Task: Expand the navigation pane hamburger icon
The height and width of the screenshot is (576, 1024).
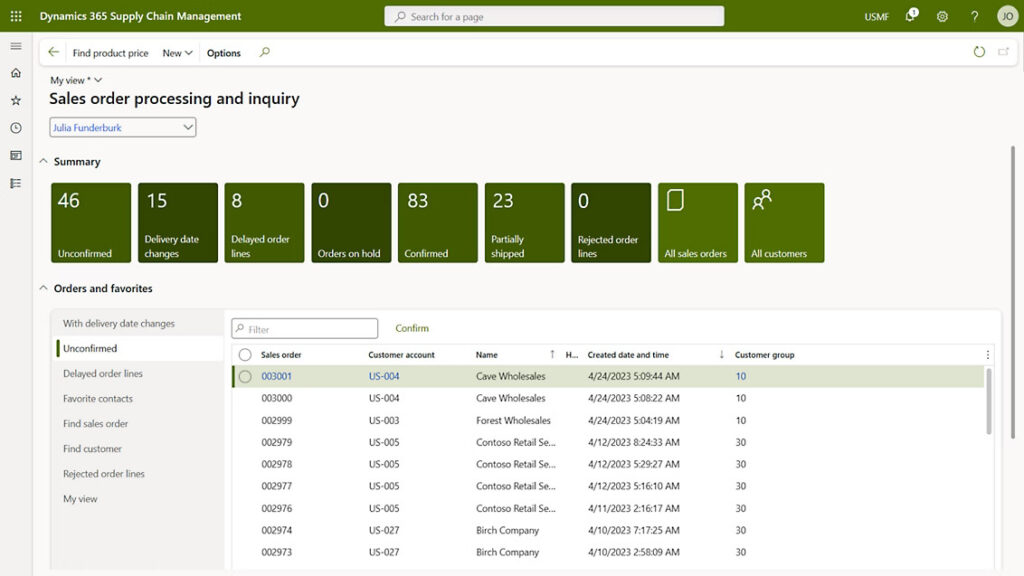Action: (14, 45)
